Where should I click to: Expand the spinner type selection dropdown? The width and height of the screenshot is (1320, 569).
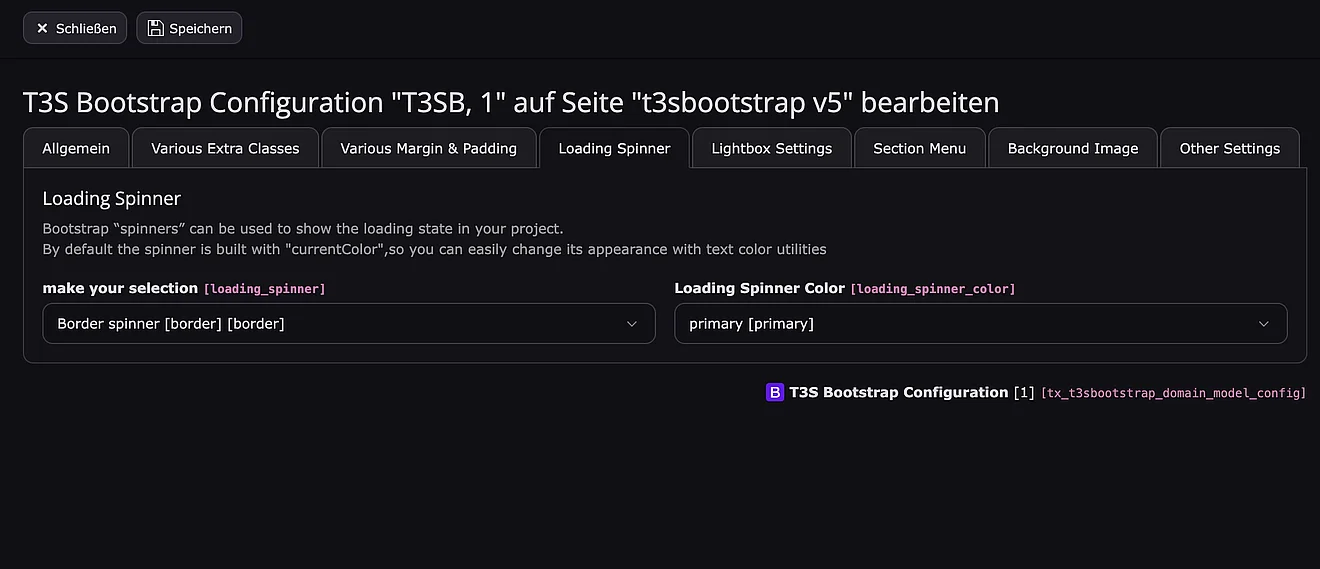click(348, 324)
